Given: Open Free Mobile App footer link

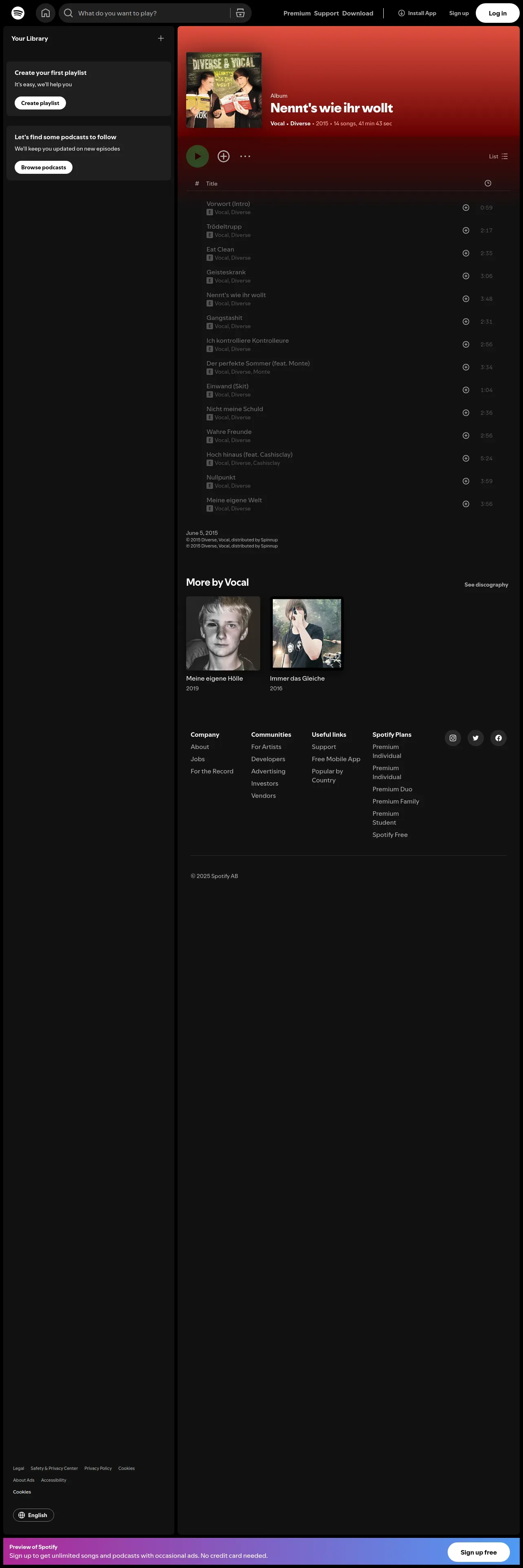Looking at the screenshot, I should tap(336, 759).
